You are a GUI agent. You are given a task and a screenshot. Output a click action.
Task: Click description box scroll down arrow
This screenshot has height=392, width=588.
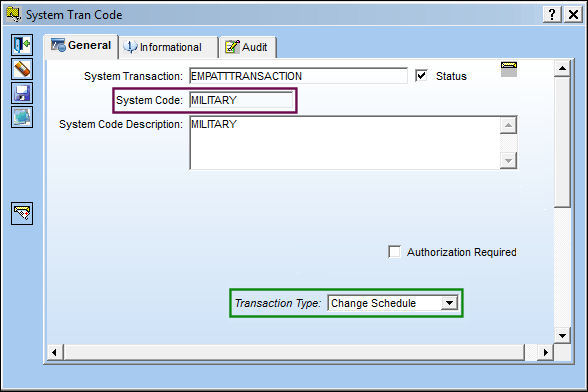tap(508, 161)
